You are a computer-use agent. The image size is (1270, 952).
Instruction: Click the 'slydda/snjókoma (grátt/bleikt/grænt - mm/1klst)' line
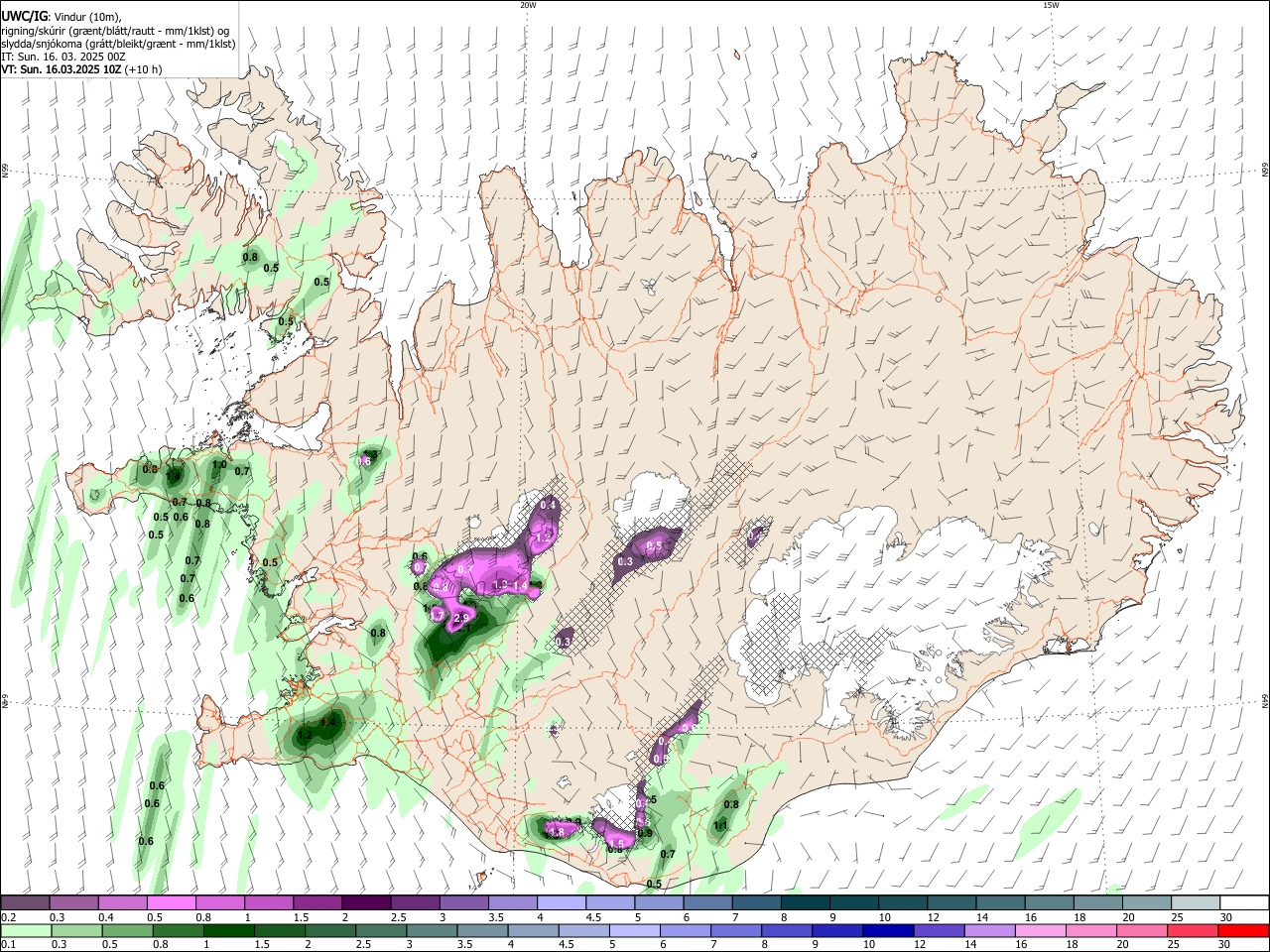point(118,44)
